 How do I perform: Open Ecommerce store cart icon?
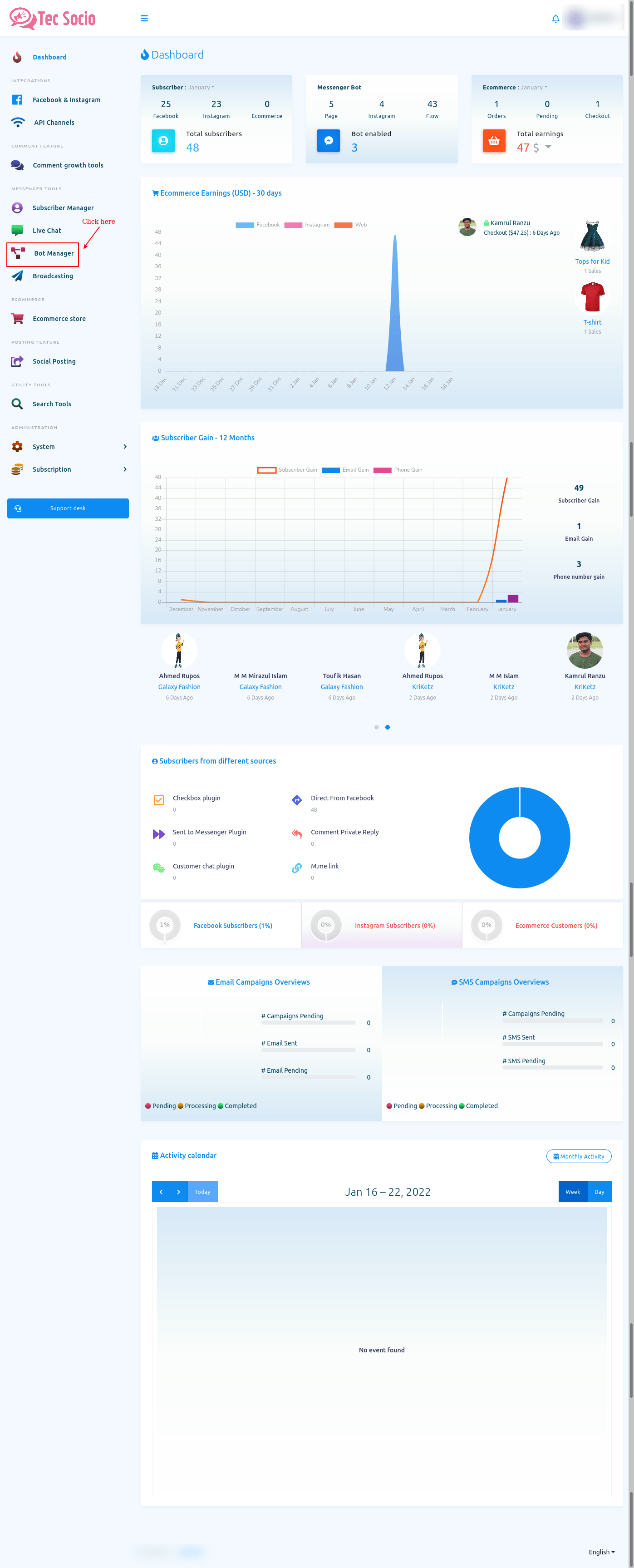click(x=18, y=318)
